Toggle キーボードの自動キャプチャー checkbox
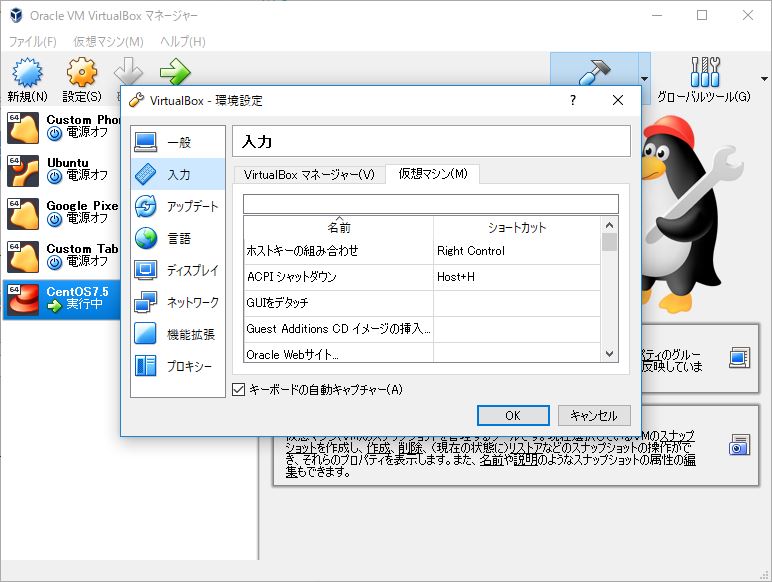Screen dimensions: 772x582 (x=238, y=389)
